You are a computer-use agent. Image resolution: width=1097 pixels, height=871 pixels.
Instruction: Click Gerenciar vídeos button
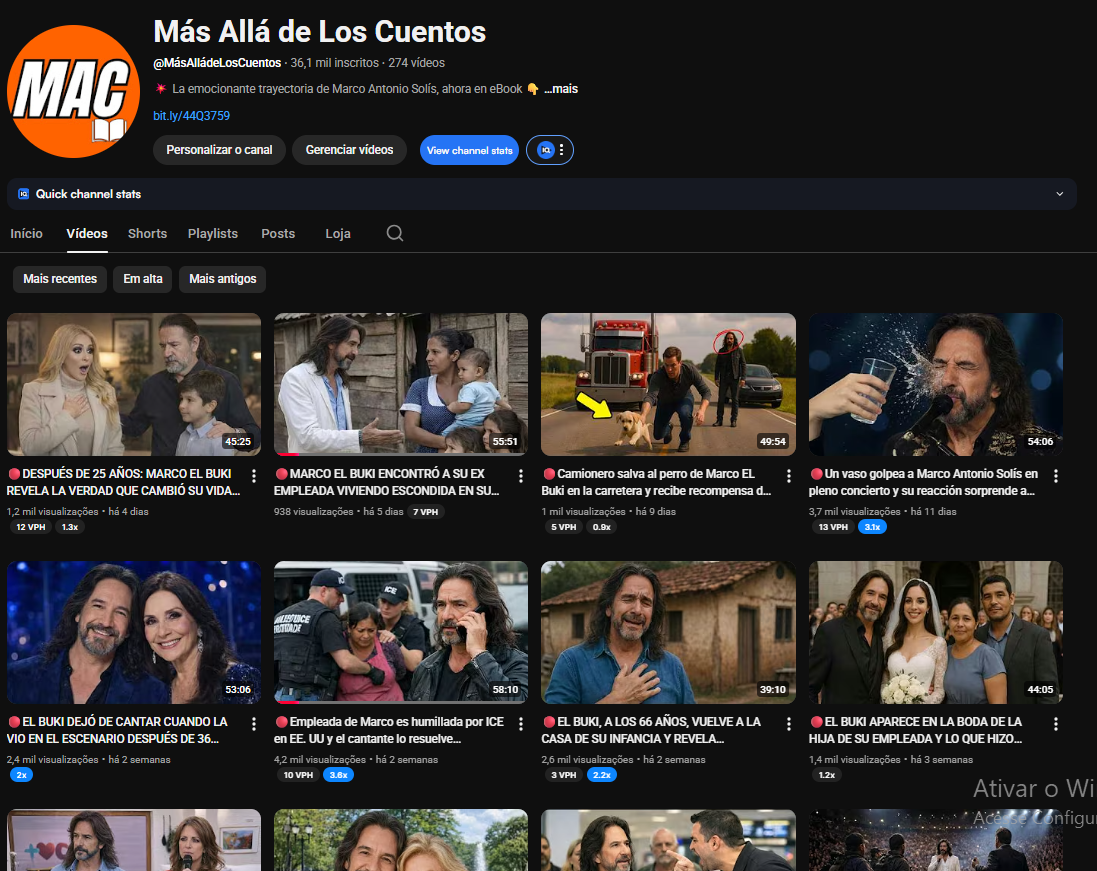click(x=349, y=150)
